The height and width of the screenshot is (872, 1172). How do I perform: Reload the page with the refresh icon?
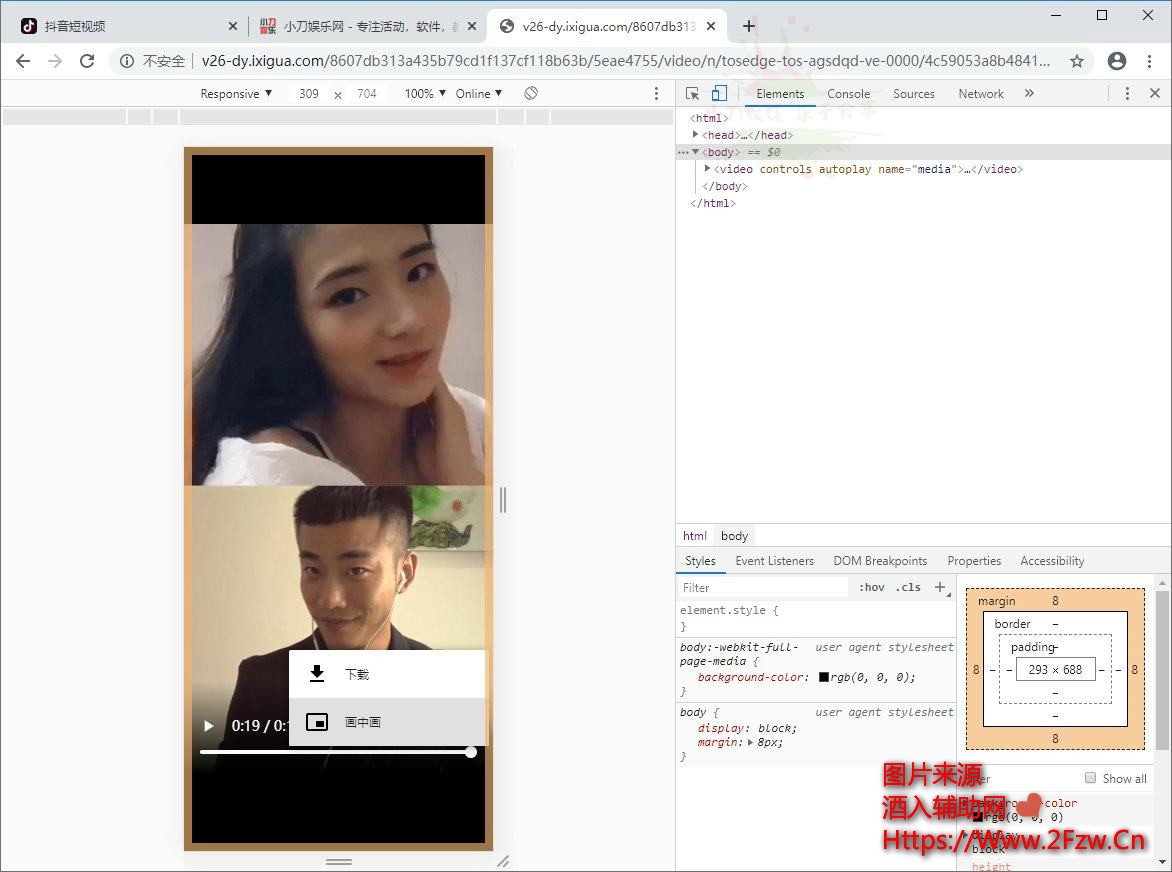coord(87,61)
